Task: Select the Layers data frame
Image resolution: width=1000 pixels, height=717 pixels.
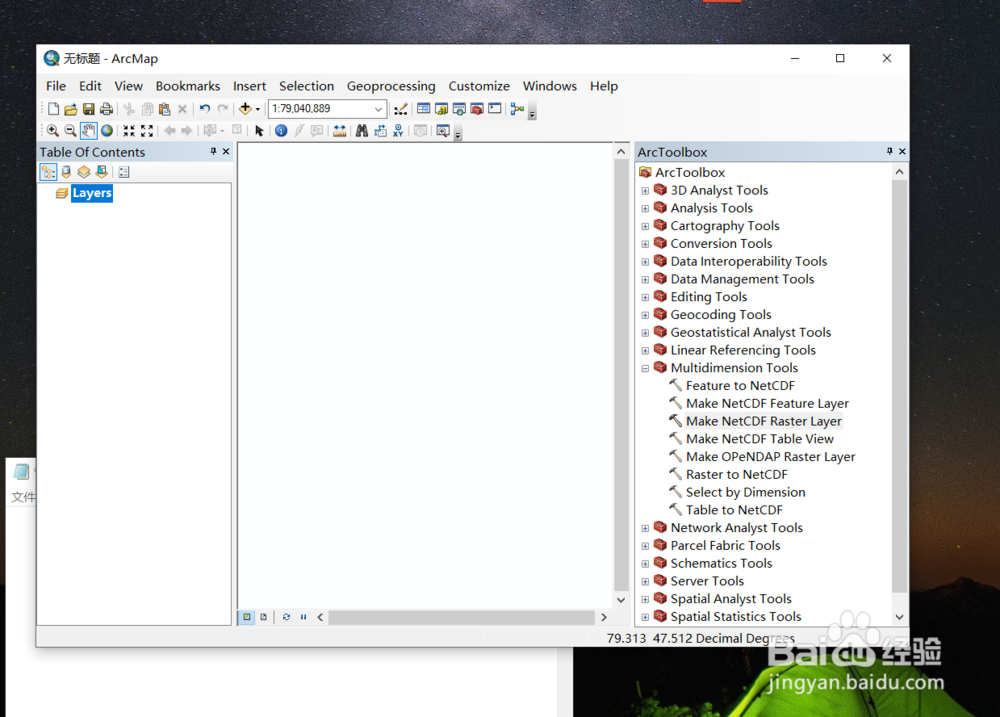Action: point(92,193)
